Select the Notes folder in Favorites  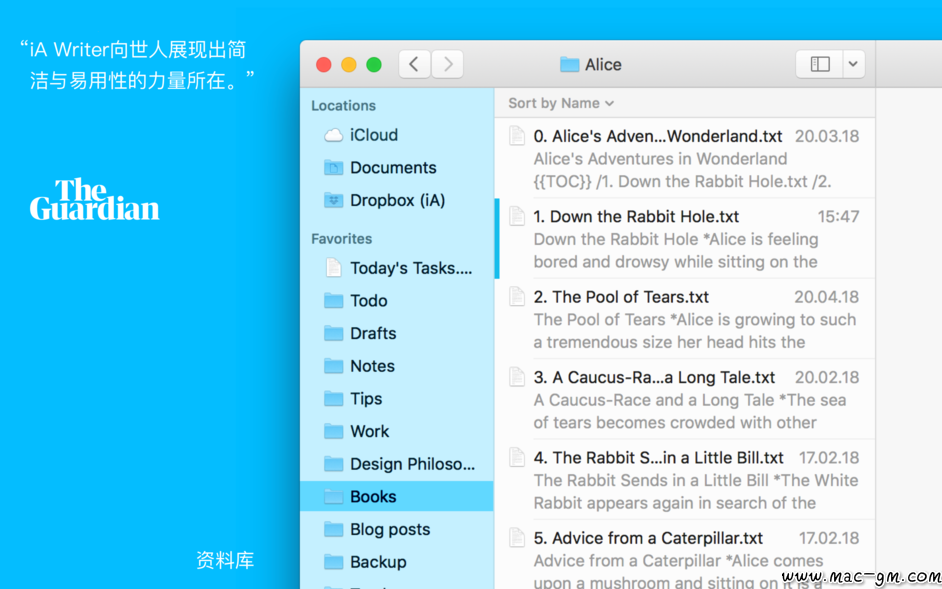click(372, 366)
